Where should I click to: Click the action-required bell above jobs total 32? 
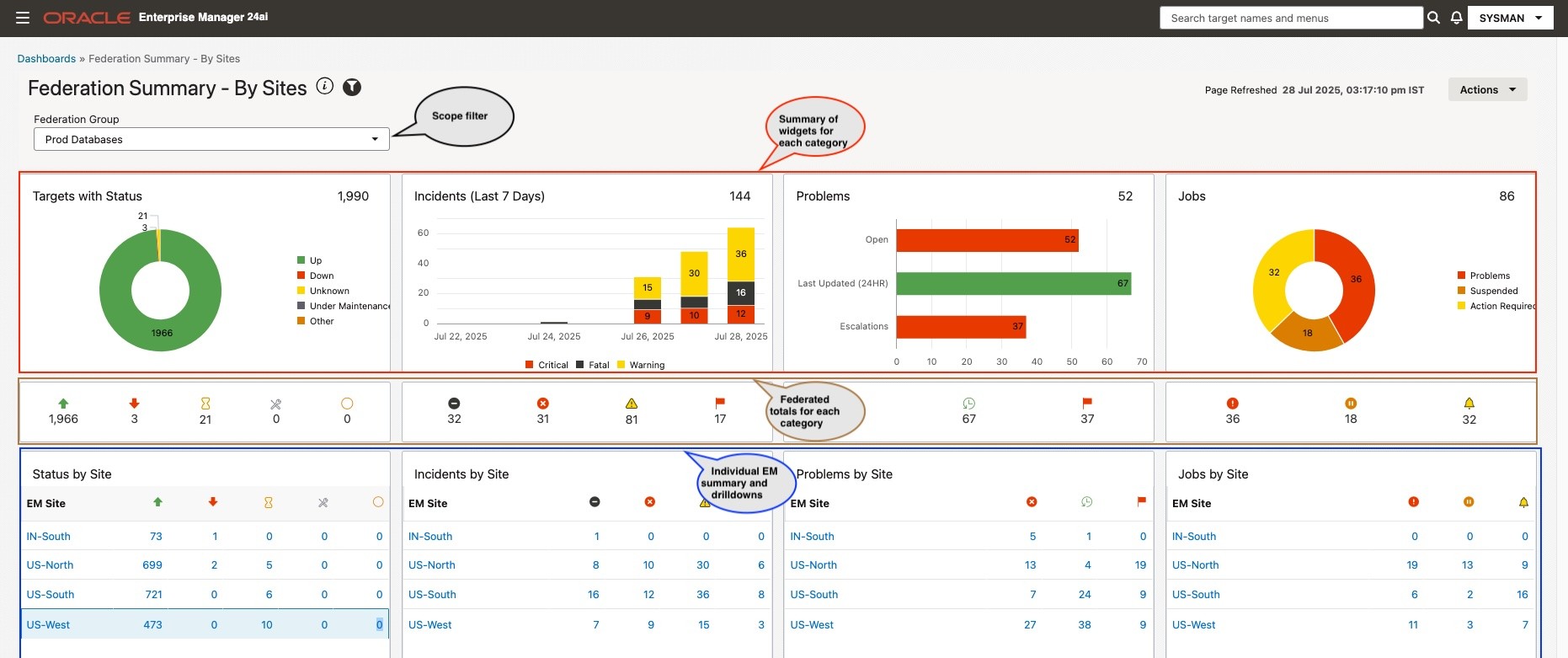1469,404
